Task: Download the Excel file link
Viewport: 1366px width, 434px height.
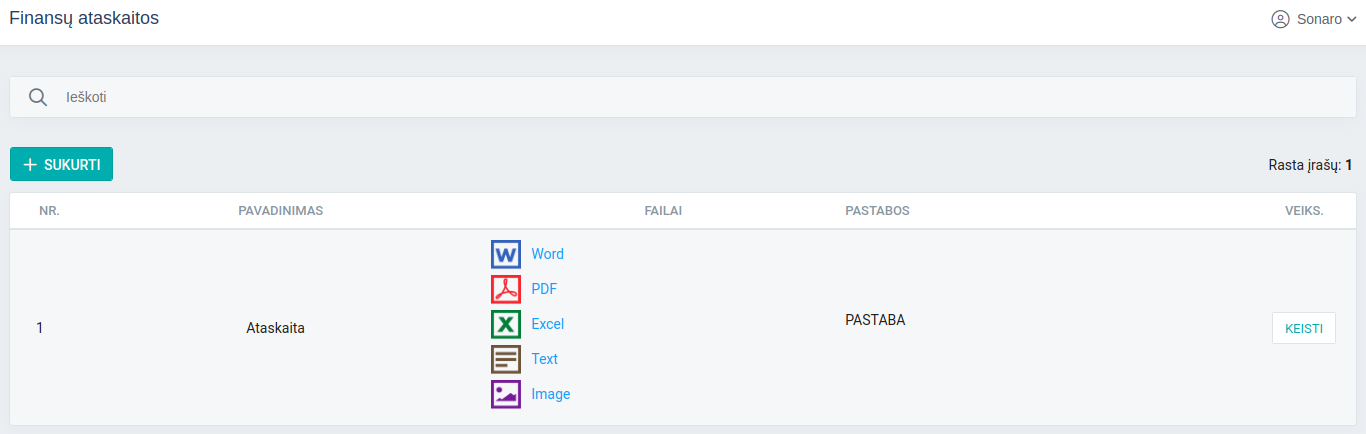Action: tap(547, 324)
